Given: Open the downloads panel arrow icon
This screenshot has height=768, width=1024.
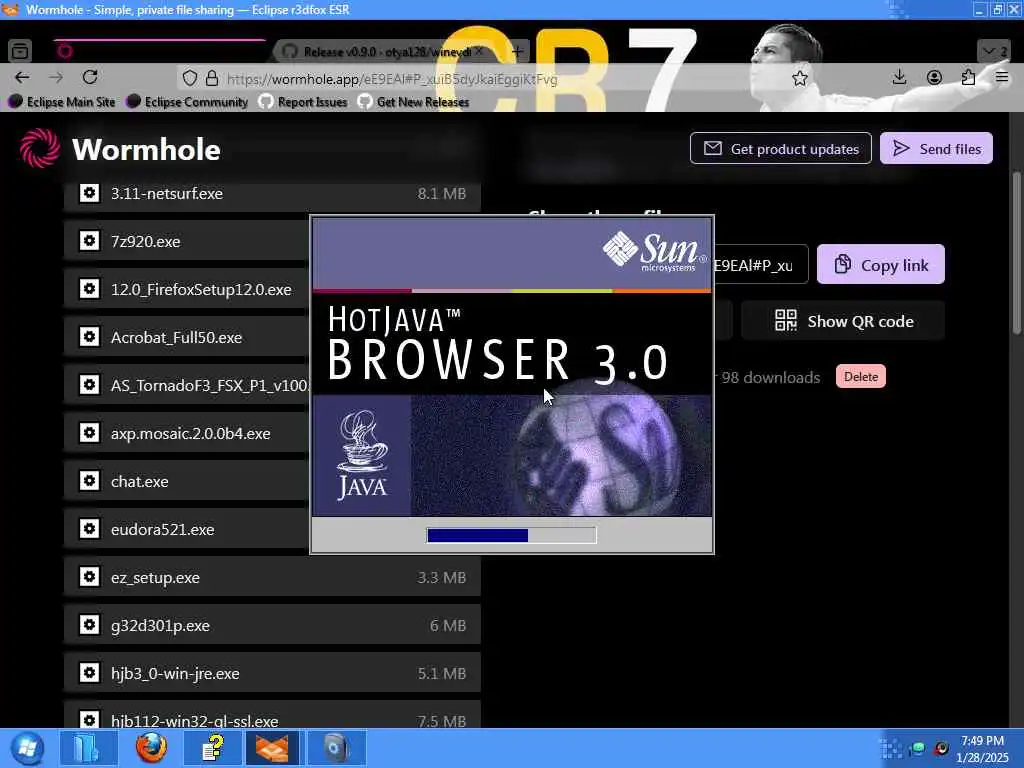Looking at the screenshot, I should (x=899, y=78).
